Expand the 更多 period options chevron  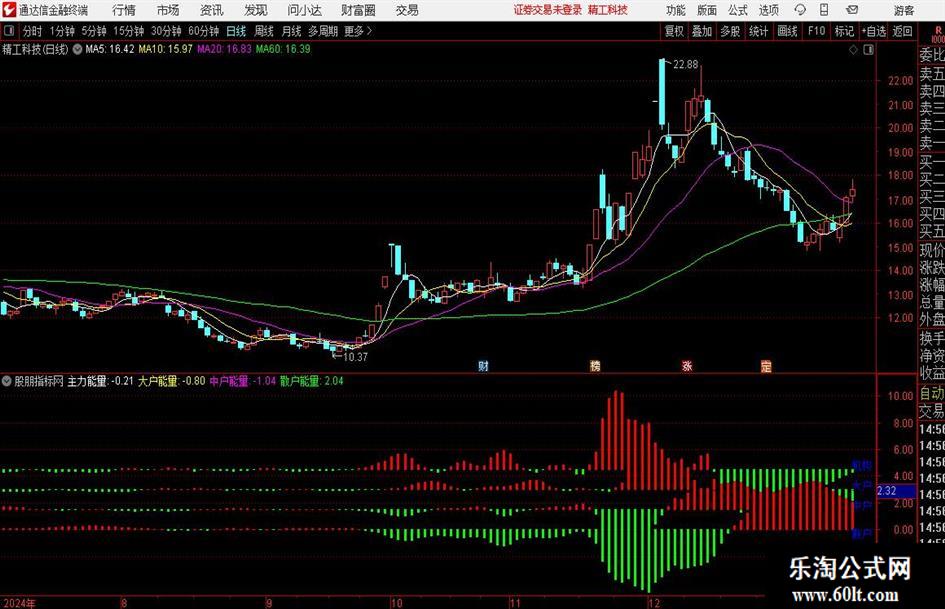(369, 31)
